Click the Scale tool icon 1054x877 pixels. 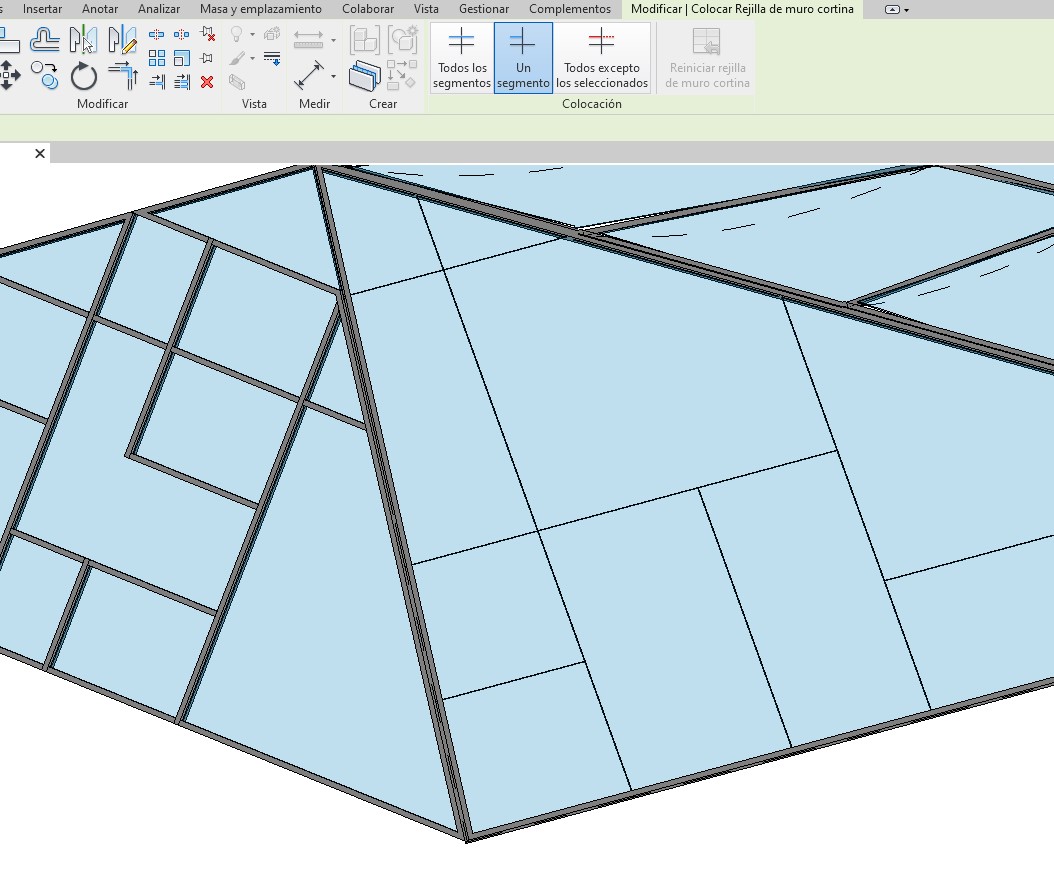pyautogui.click(x=182, y=59)
